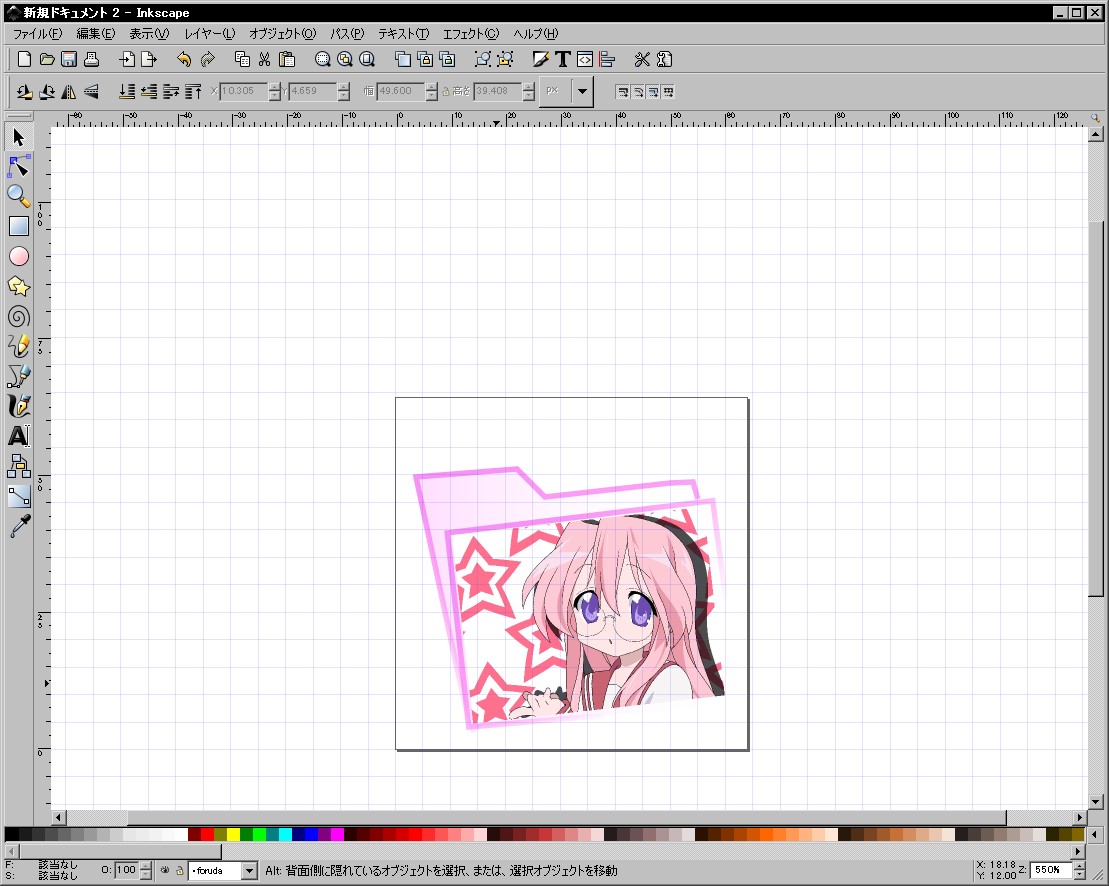
Task: Click the Export bitmap icon
Action: pyautogui.click(x=149, y=59)
